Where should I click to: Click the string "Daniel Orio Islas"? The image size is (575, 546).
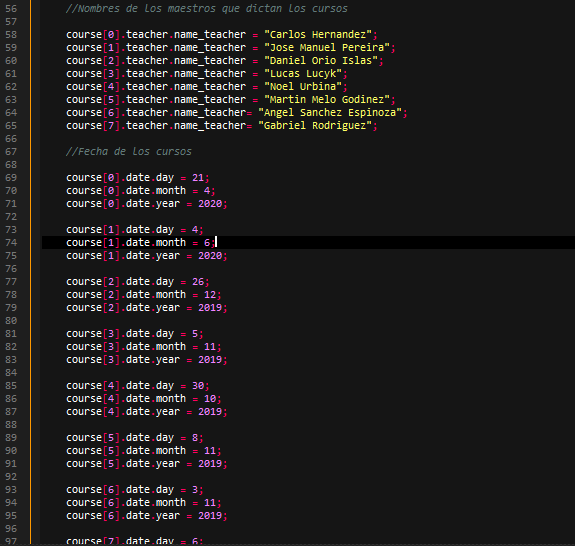pos(321,61)
